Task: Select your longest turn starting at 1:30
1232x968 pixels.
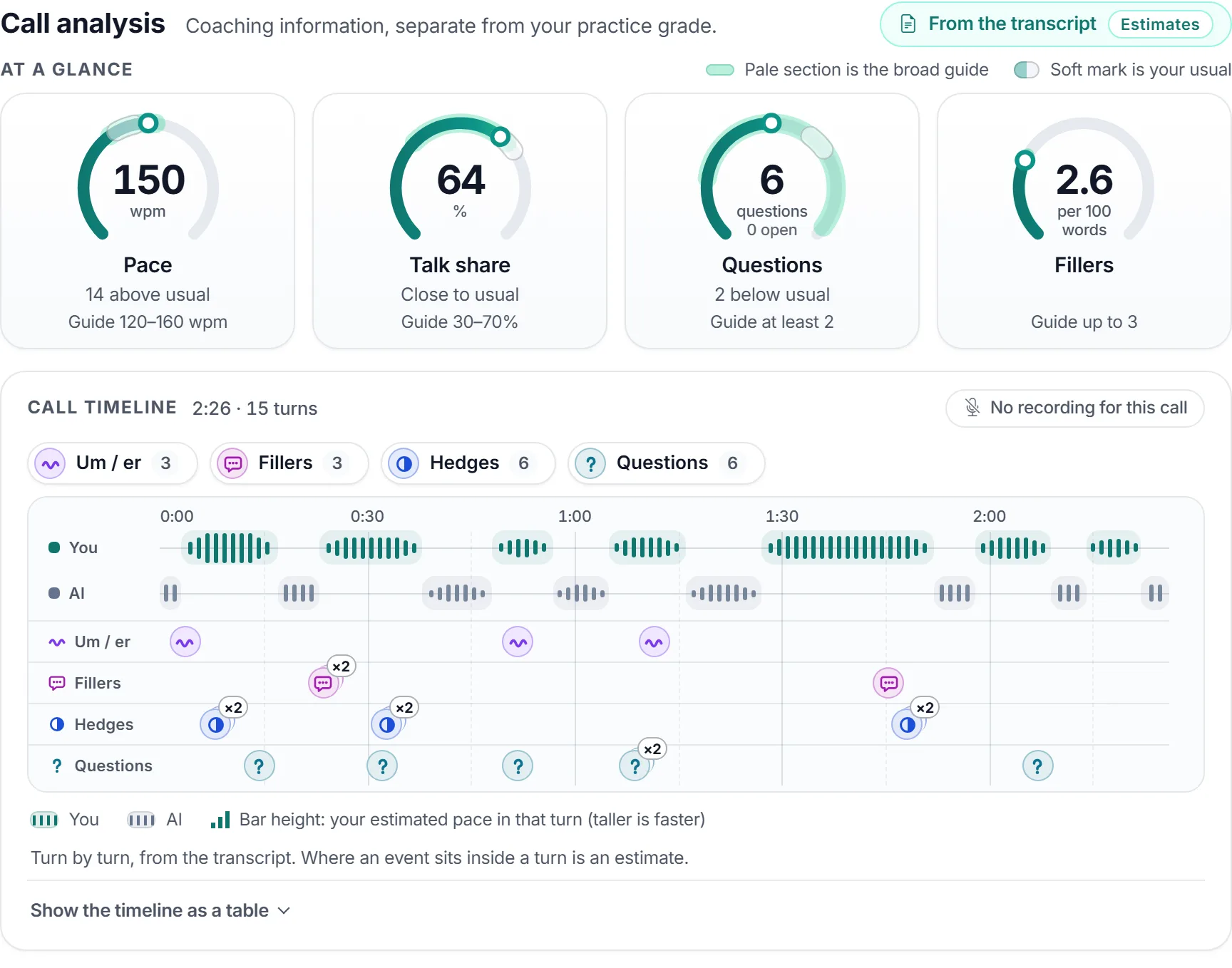Action: (848, 548)
